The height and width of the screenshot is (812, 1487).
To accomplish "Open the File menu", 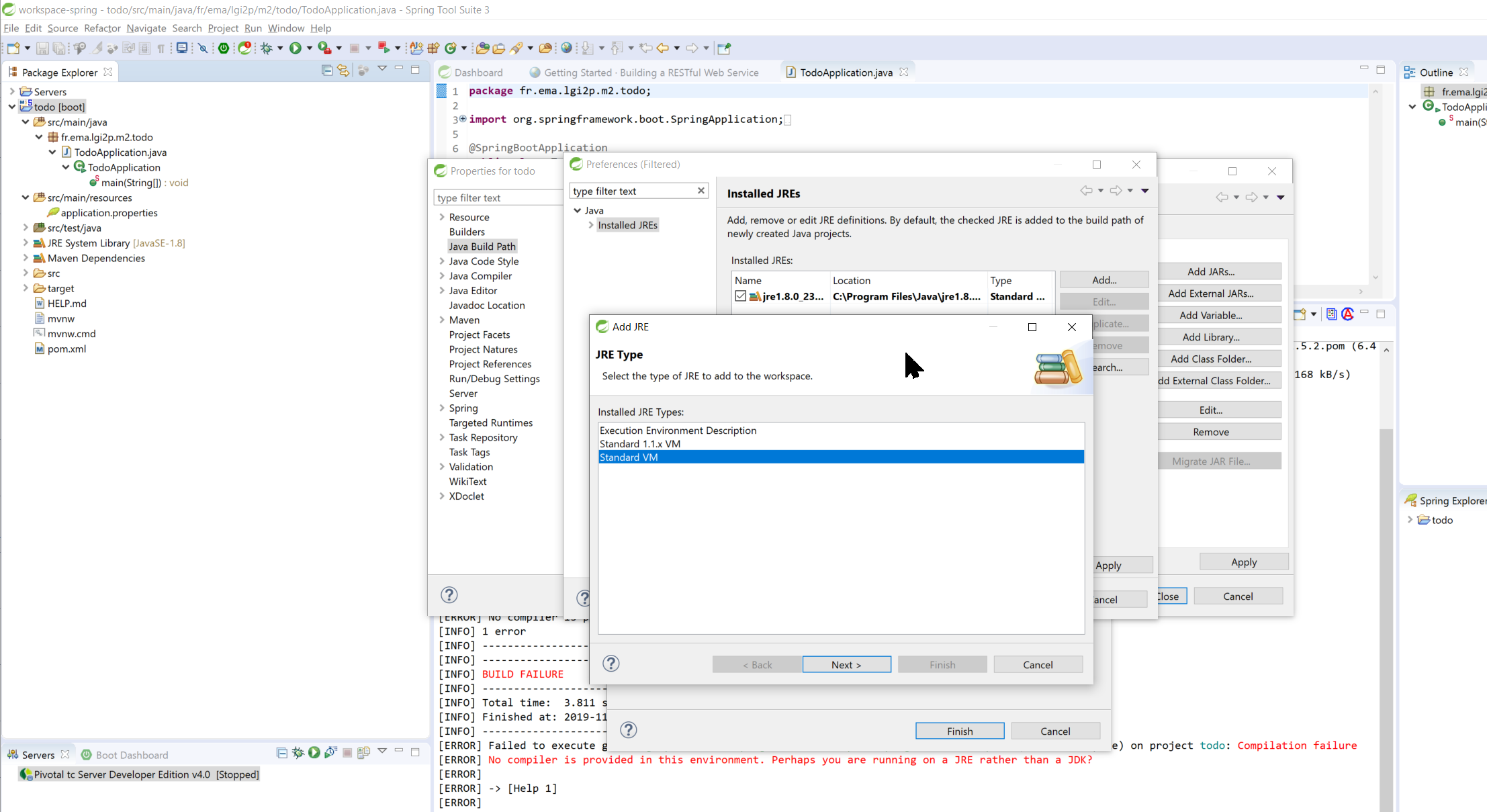I will point(11,28).
